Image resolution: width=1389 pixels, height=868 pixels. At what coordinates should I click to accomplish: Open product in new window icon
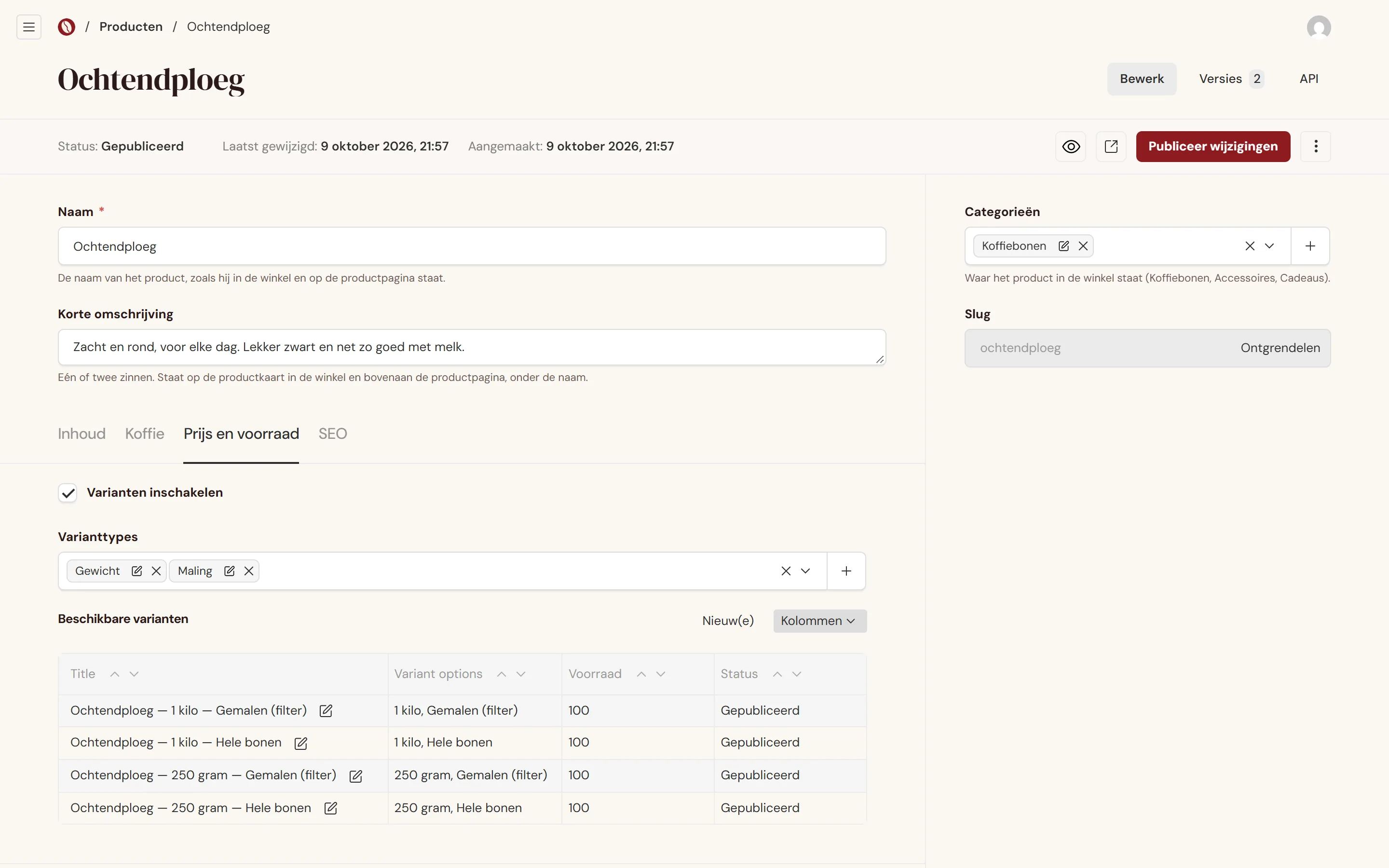[x=1111, y=147]
